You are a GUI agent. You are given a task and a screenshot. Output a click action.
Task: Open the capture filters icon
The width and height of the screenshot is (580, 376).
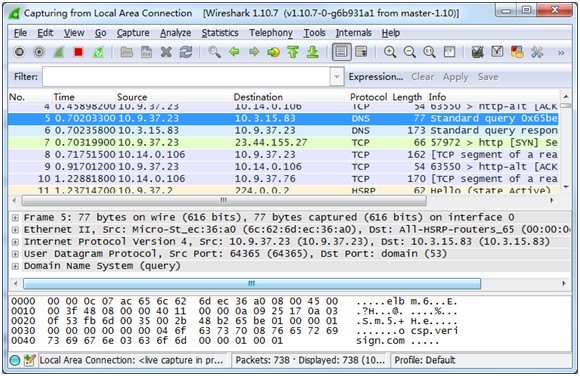coord(478,52)
